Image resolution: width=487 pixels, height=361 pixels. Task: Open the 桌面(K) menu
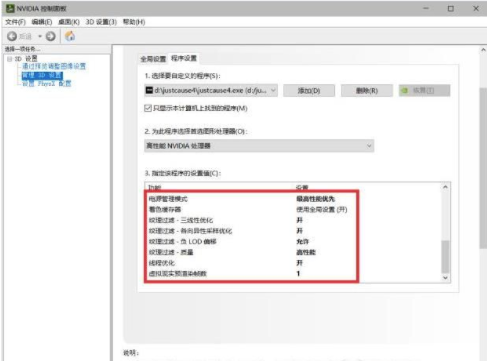coord(69,22)
